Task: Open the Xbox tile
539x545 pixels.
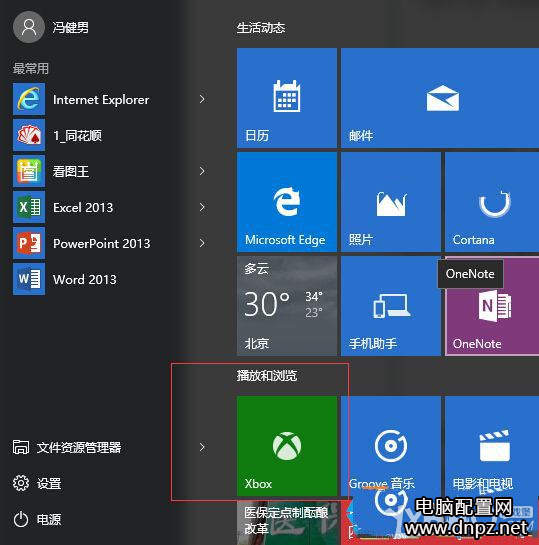Action: pos(287,446)
